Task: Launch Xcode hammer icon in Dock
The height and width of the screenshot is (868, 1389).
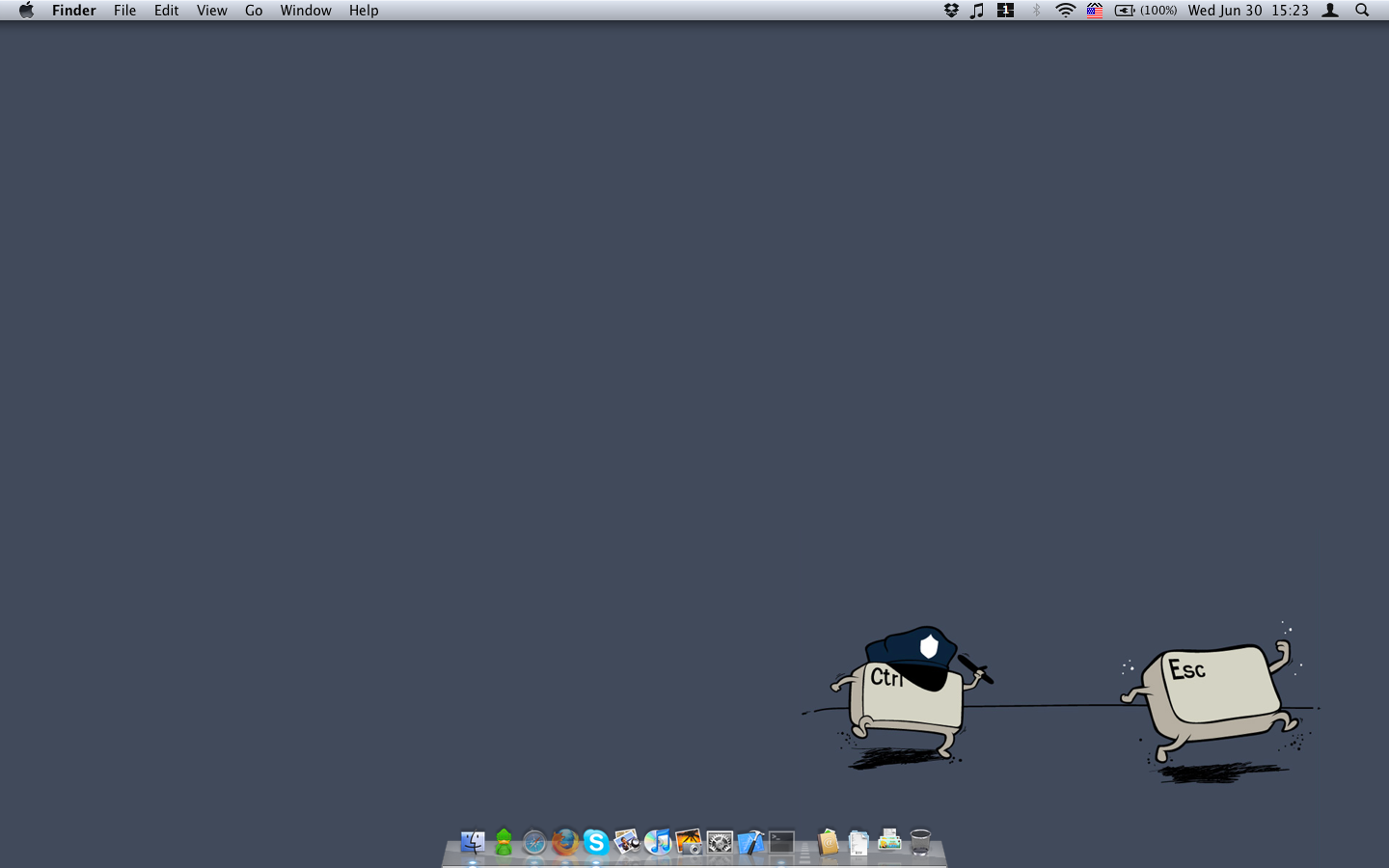Action: (750, 842)
